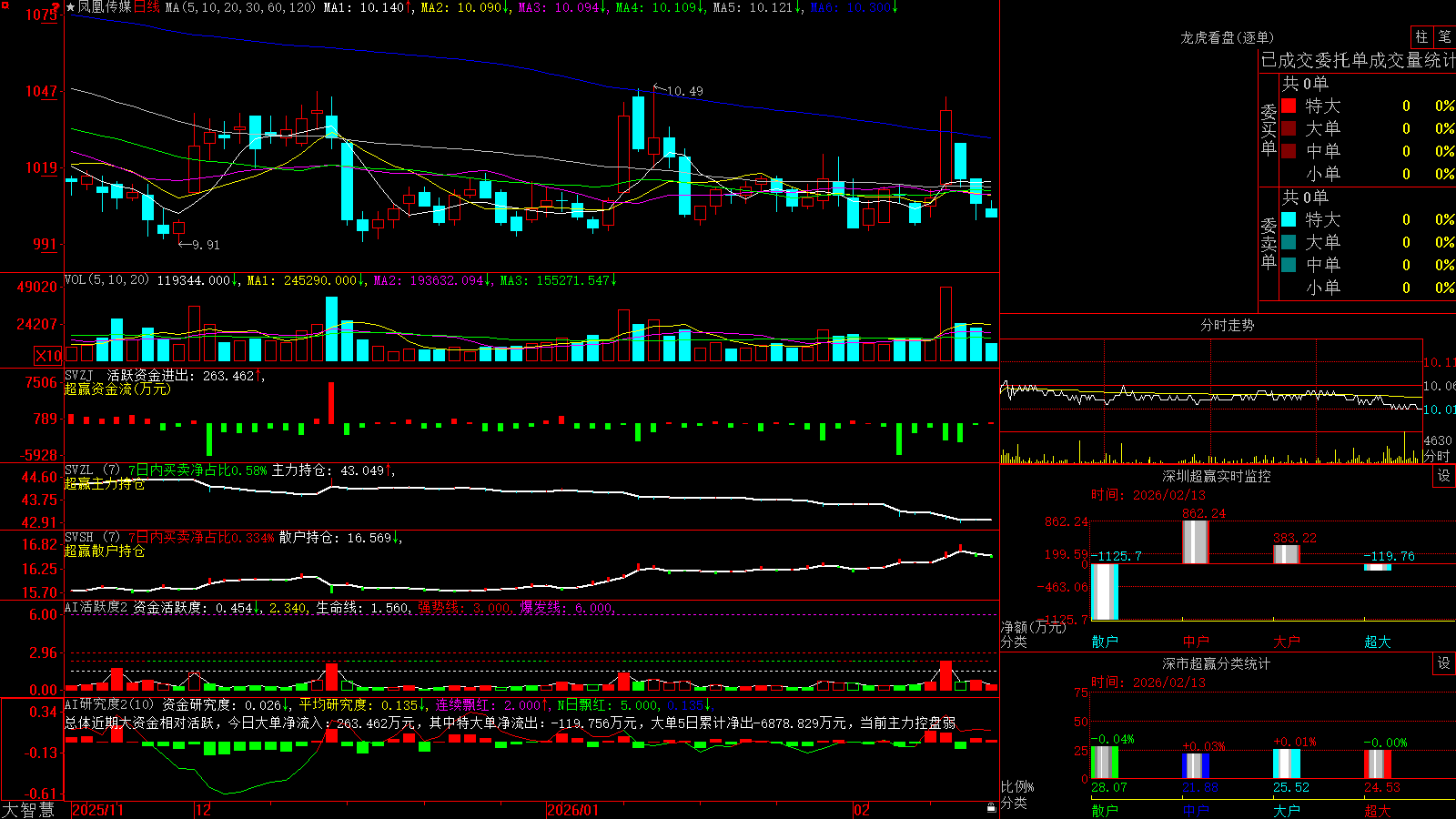1456x819 pixels.
Task: Click the 2026/01 date marker on the timeline
Action: tap(573, 810)
